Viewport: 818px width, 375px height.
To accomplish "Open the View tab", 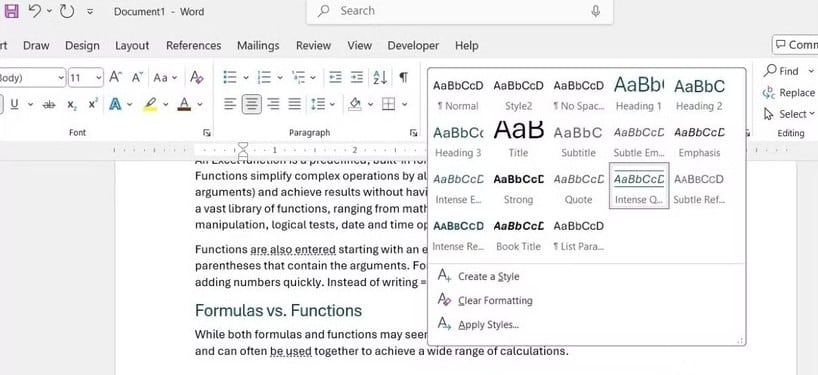I will pyautogui.click(x=359, y=46).
